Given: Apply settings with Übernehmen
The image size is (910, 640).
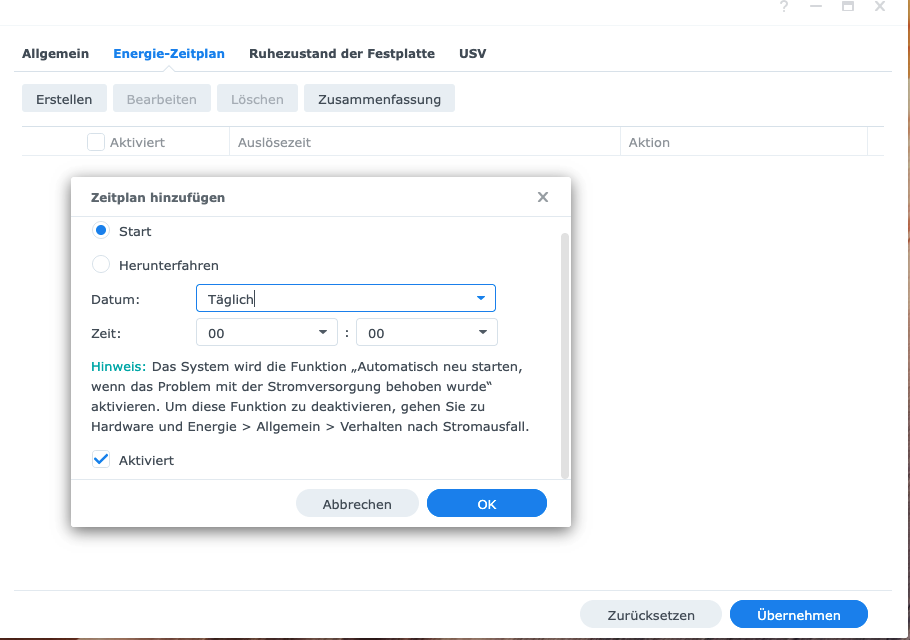Looking at the screenshot, I should click(x=799, y=614).
